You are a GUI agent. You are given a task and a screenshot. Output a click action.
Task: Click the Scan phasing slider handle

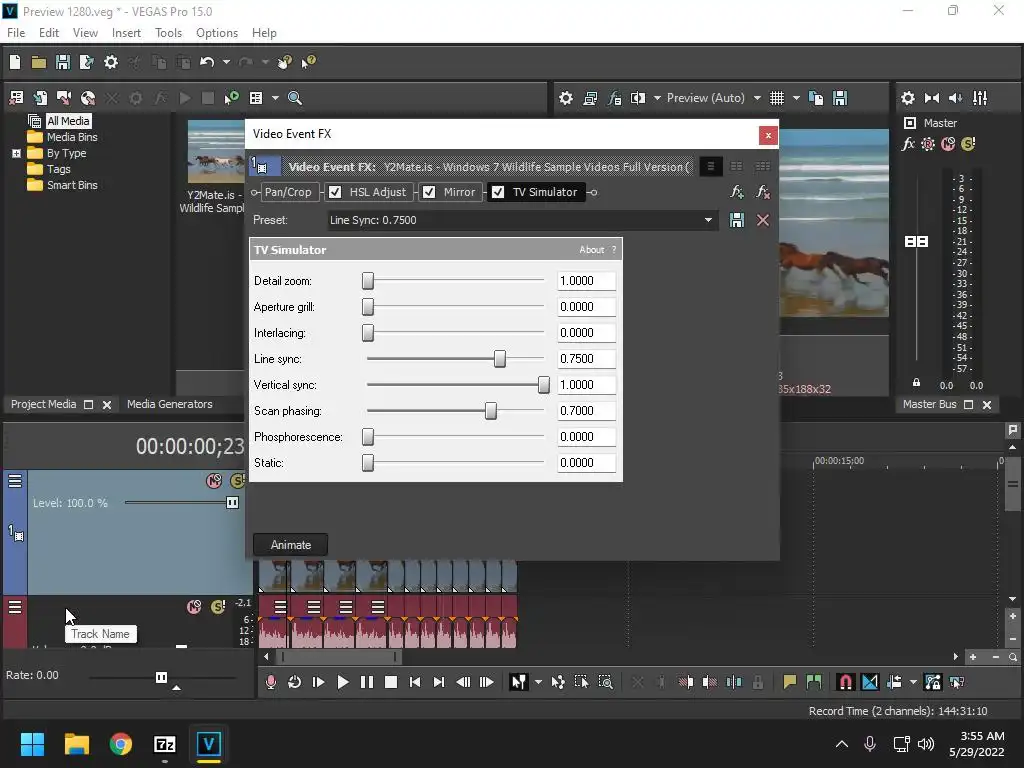(x=490, y=411)
